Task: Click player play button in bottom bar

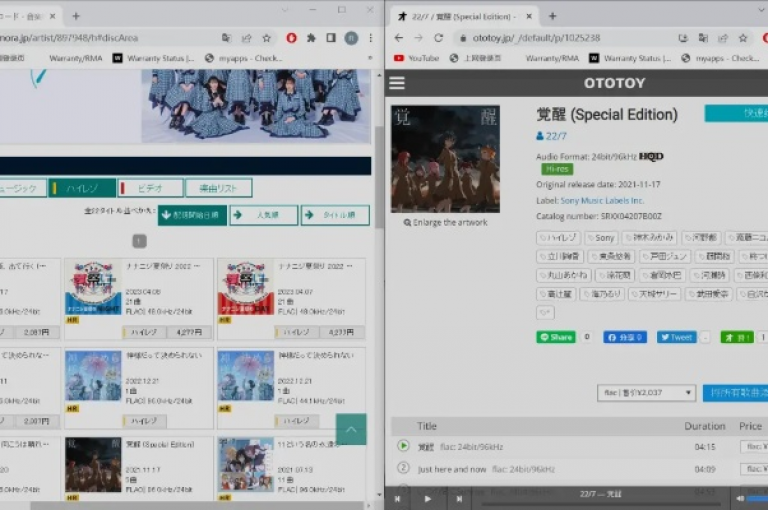Action: 428,499
